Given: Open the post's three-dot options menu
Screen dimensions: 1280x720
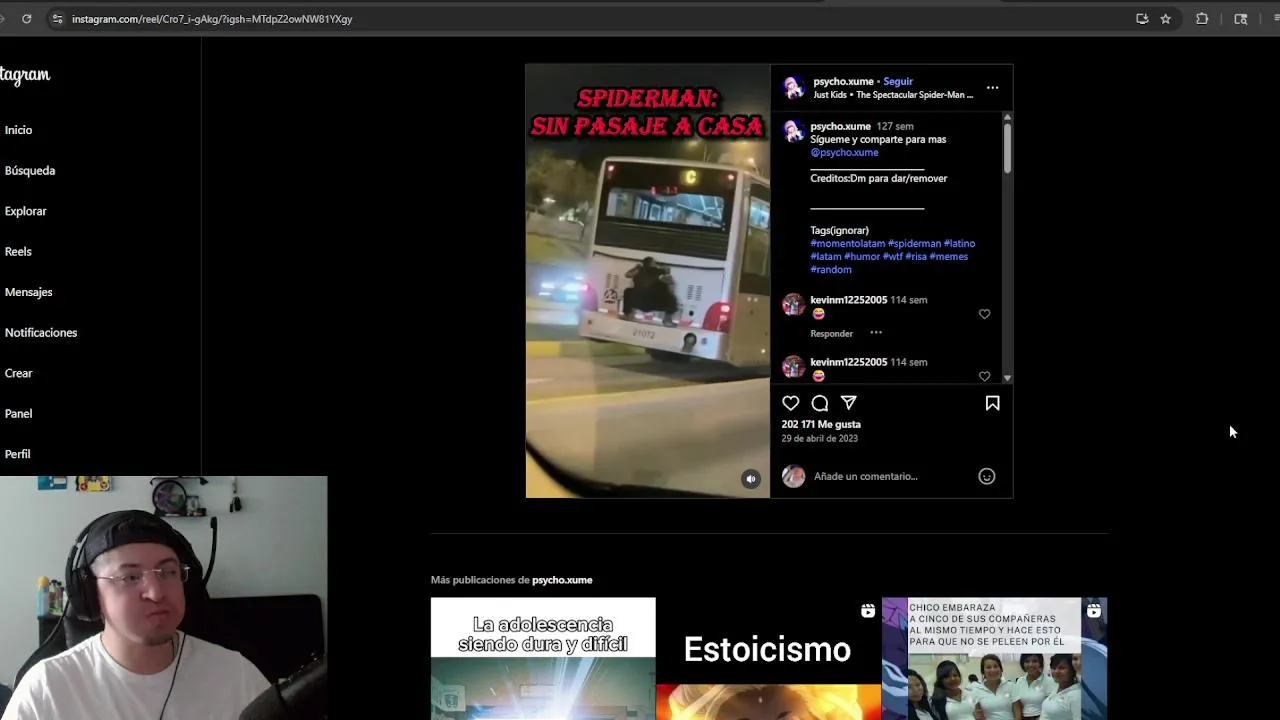Looking at the screenshot, I should point(992,88).
